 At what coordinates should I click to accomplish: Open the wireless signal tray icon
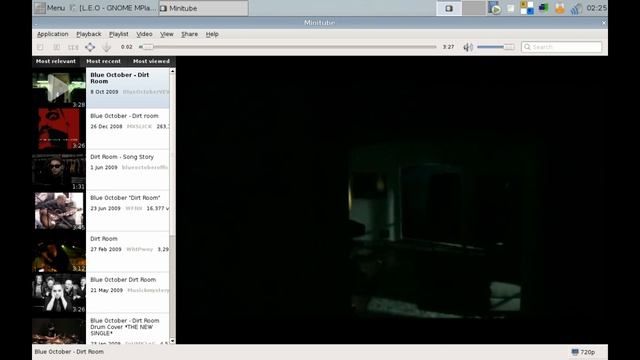point(576,8)
